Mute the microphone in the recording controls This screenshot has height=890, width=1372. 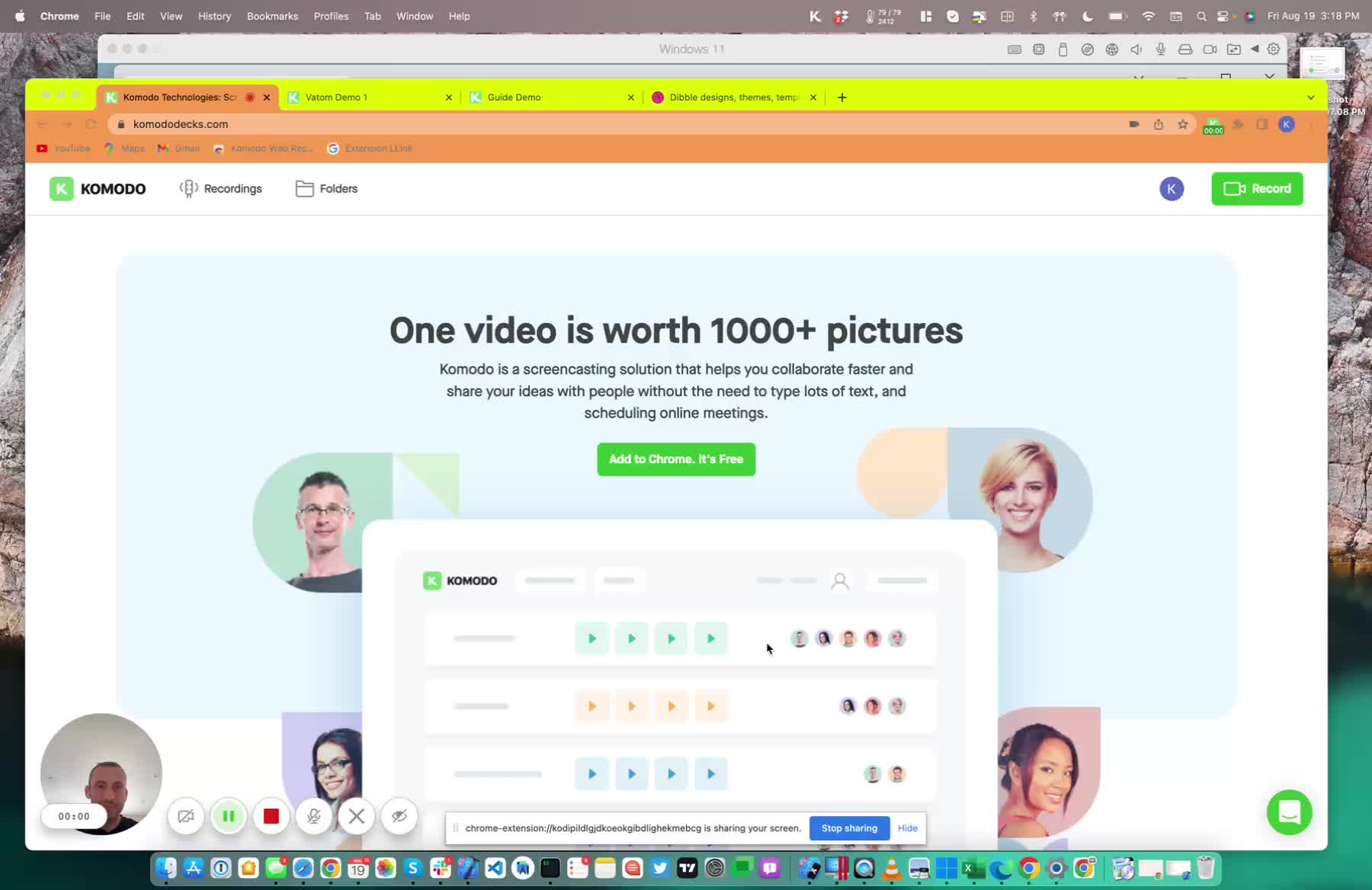(314, 816)
